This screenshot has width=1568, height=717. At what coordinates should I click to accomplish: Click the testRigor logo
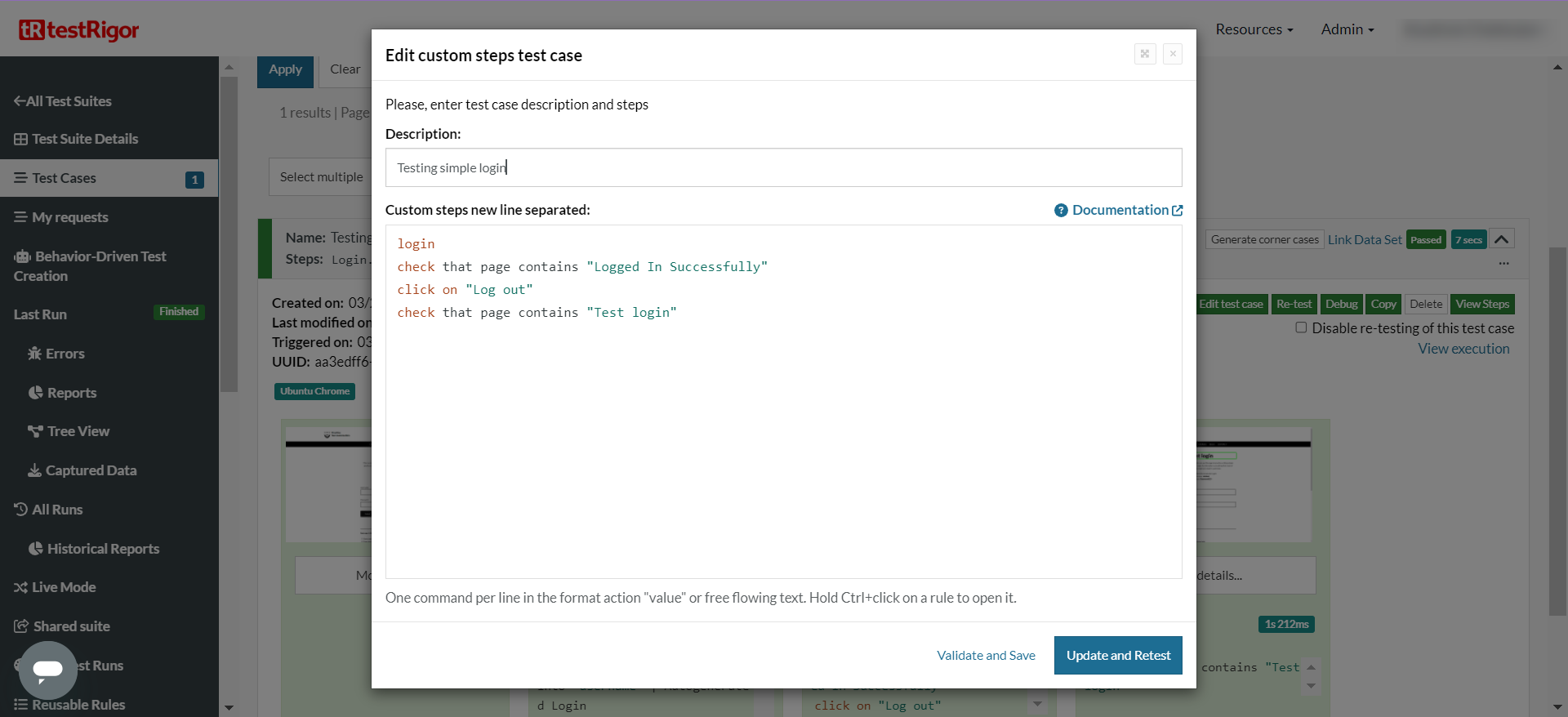tap(79, 30)
